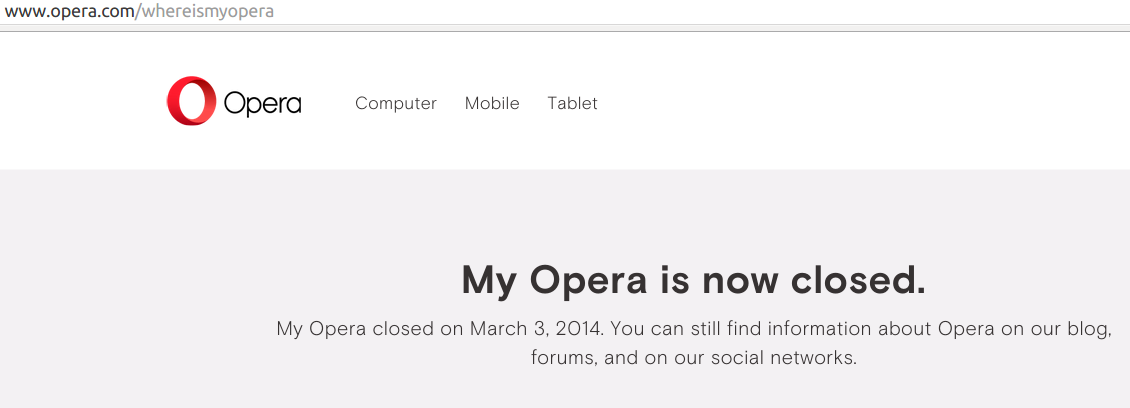
Task: Click the word 'My' in the heading
Action: pyautogui.click(x=489, y=281)
